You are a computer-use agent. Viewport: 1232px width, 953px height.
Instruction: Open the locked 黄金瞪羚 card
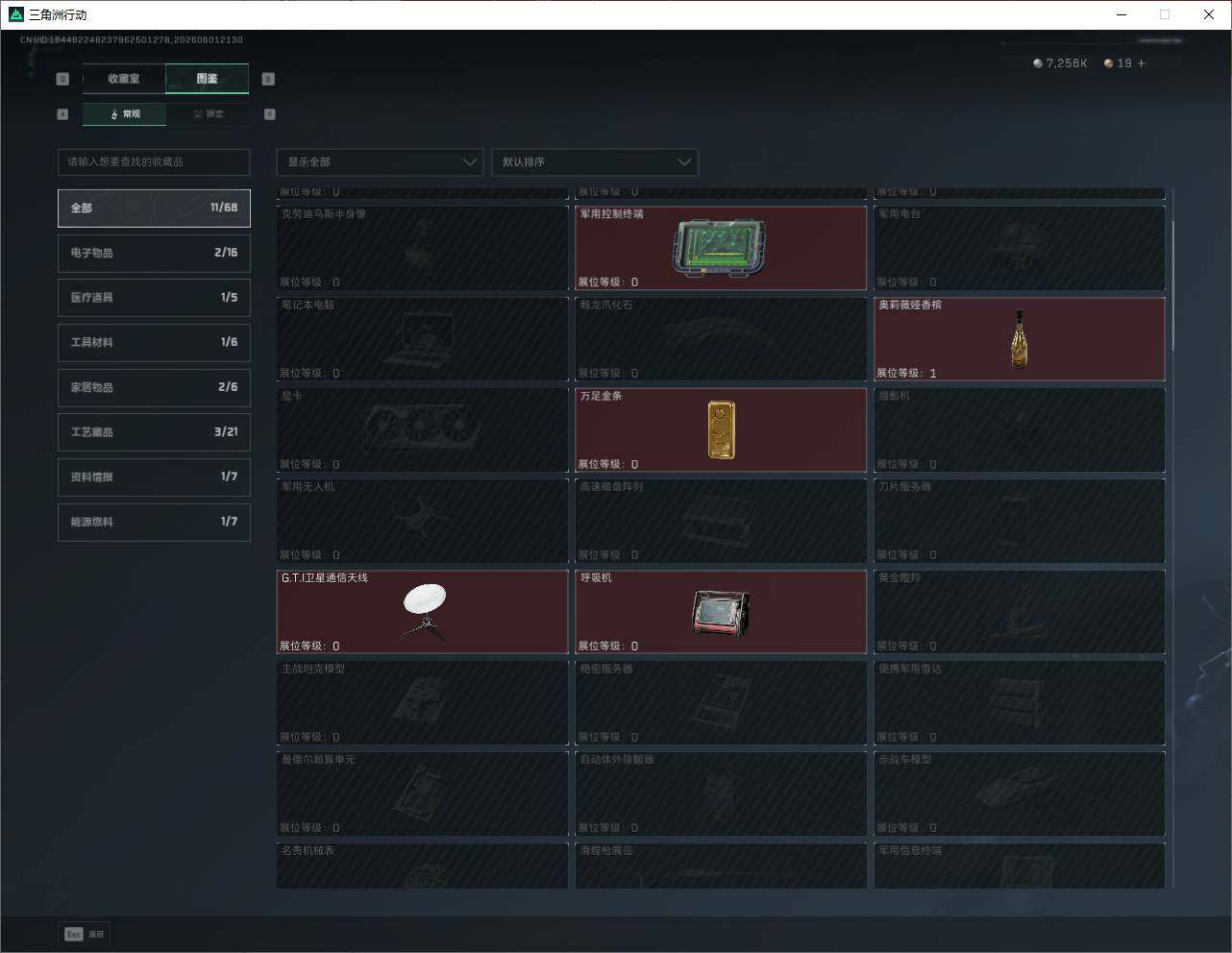tap(1020, 611)
